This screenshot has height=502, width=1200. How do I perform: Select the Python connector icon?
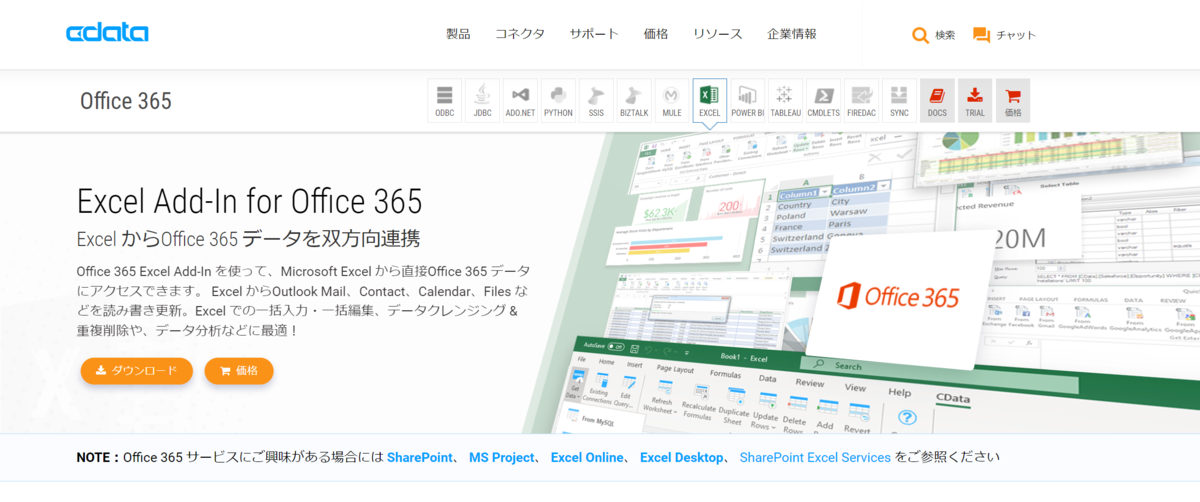click(558, 101)
